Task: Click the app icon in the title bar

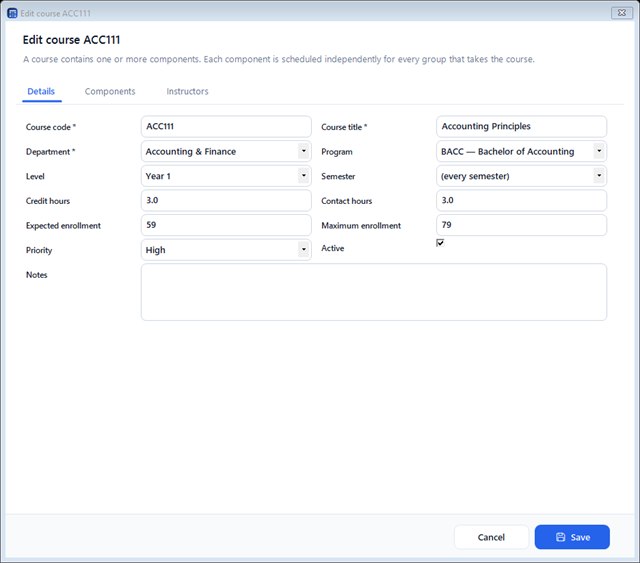Action: [12, 13]
